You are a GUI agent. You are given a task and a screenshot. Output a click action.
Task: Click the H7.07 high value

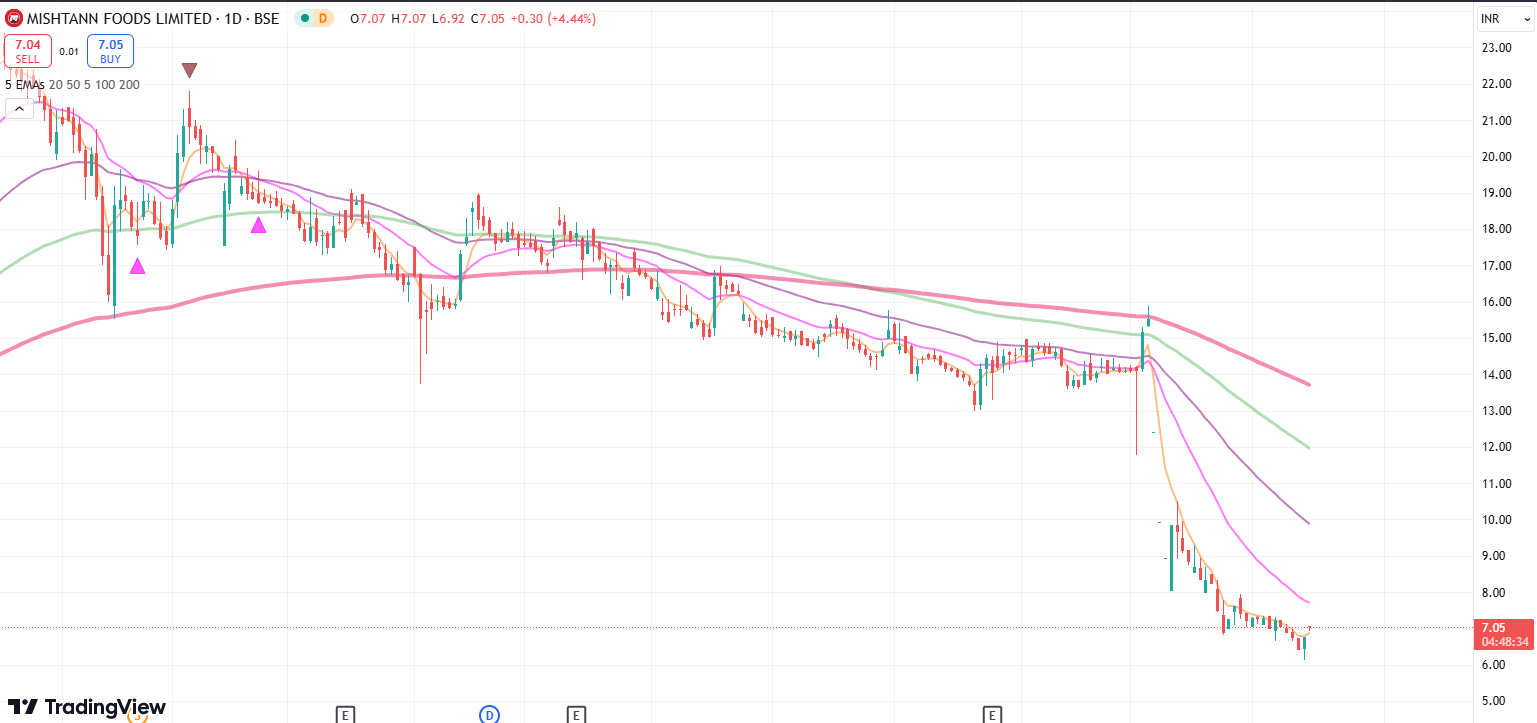click(408, 18)
